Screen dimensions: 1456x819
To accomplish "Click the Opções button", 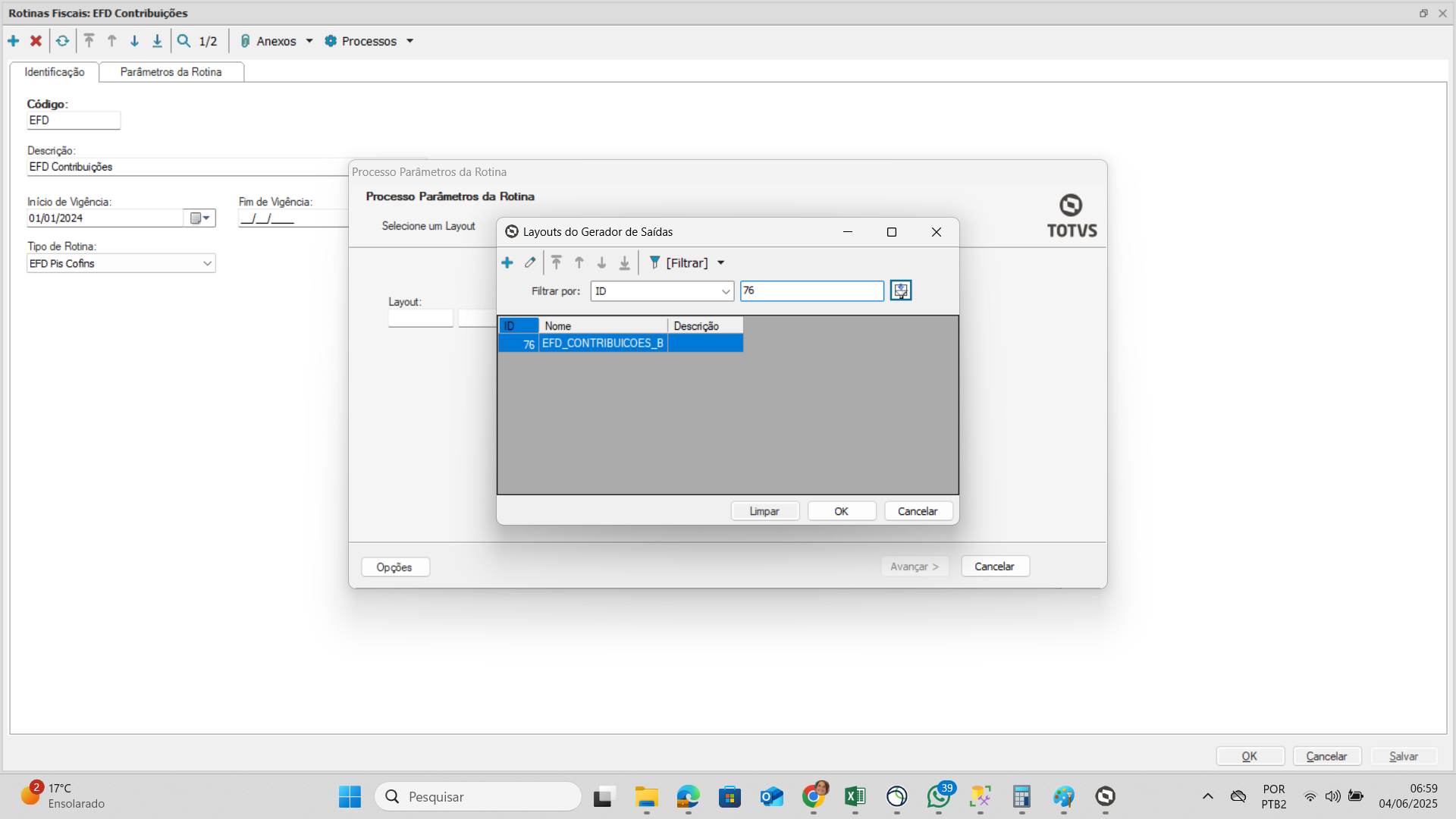I will pyautogui.click(x=394, y=567).
